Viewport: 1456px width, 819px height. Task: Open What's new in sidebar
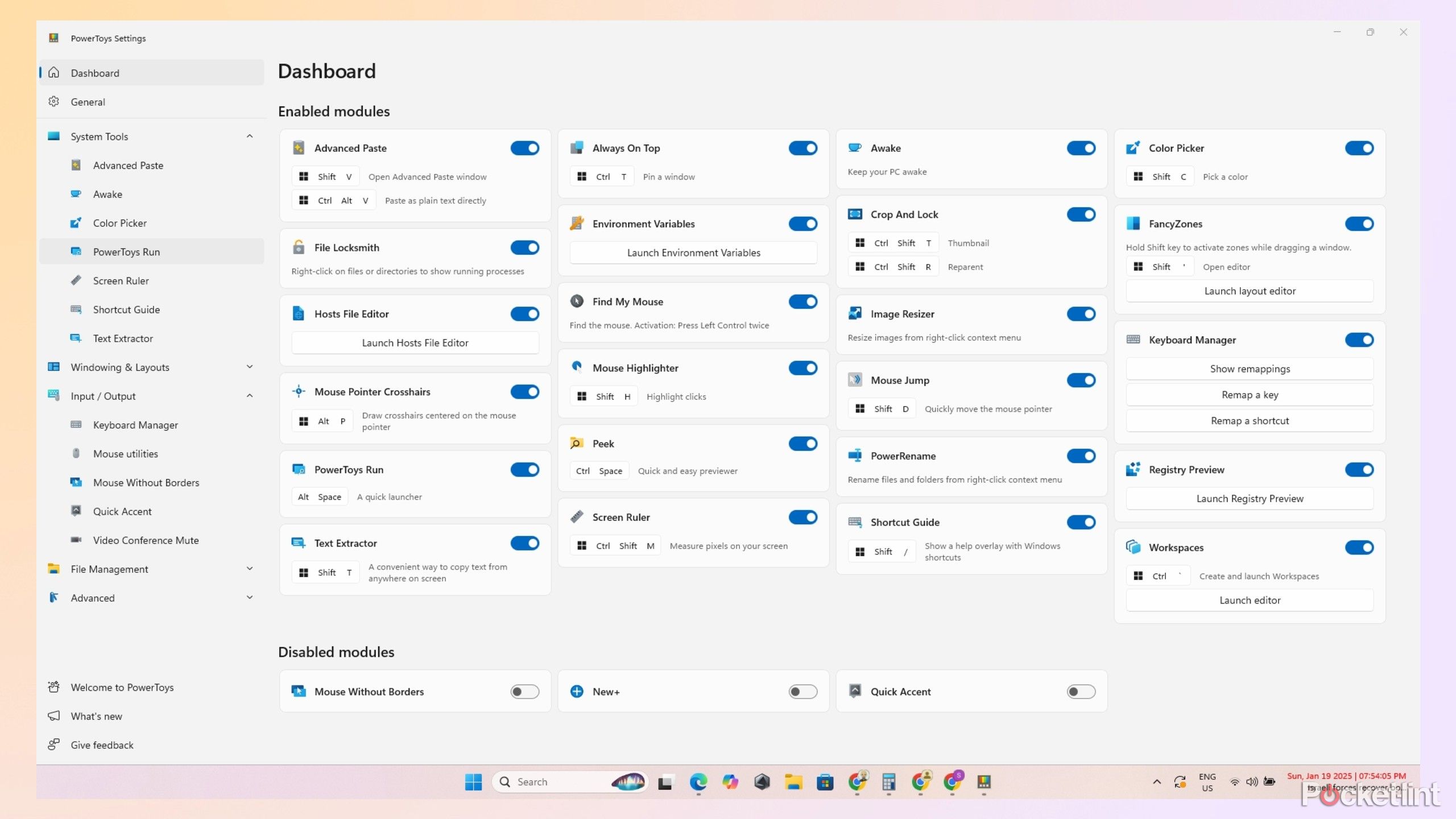click(x=152, y=716)
